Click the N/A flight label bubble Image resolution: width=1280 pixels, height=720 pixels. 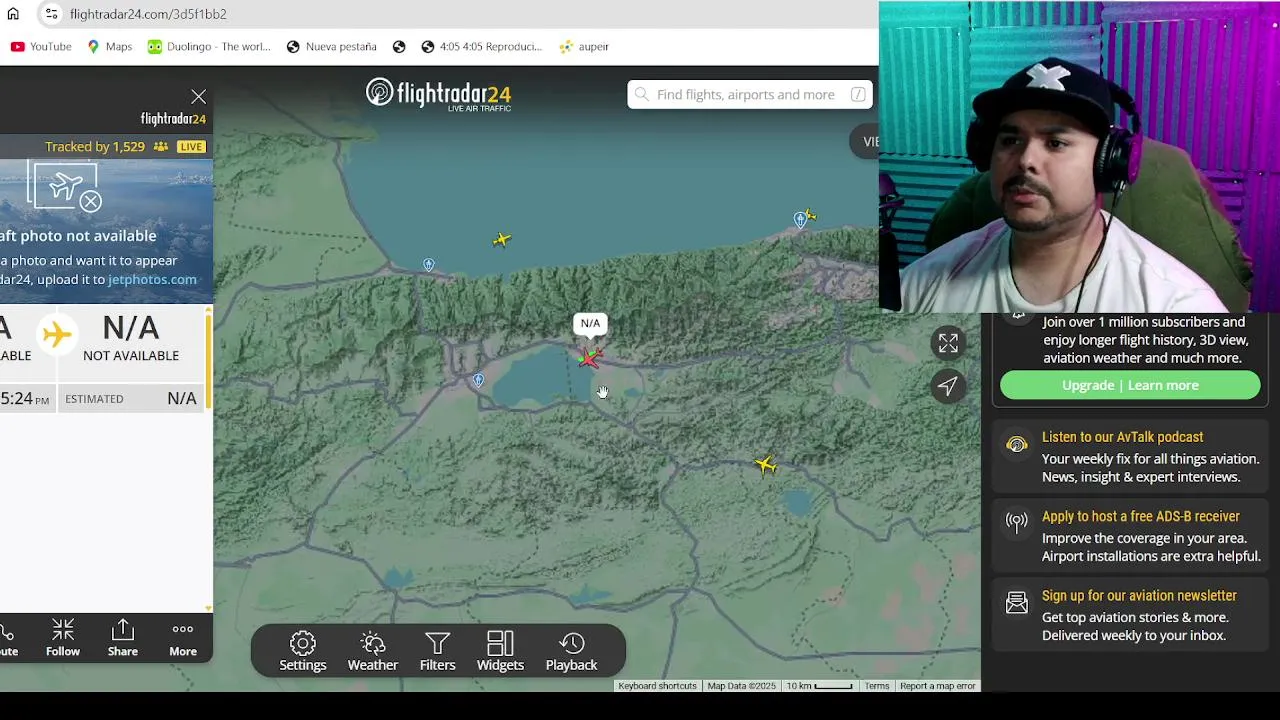pos(590,323)
